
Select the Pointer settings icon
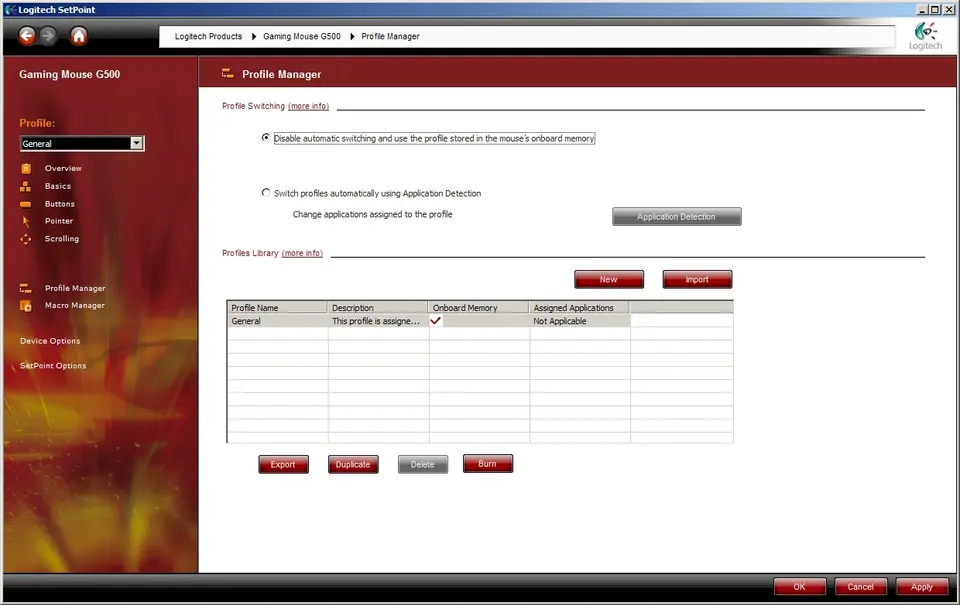point(26,221)
